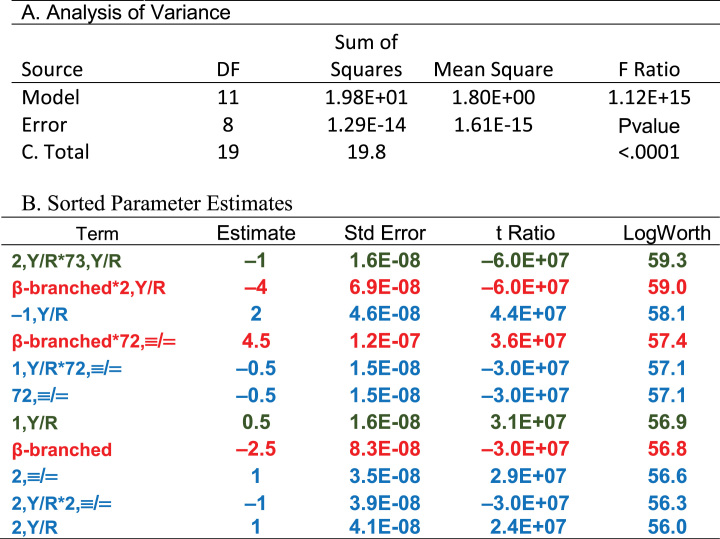Click the F ratio value 1.12E+15
This screenshot has height=539, width=720.
click(649, 97)
